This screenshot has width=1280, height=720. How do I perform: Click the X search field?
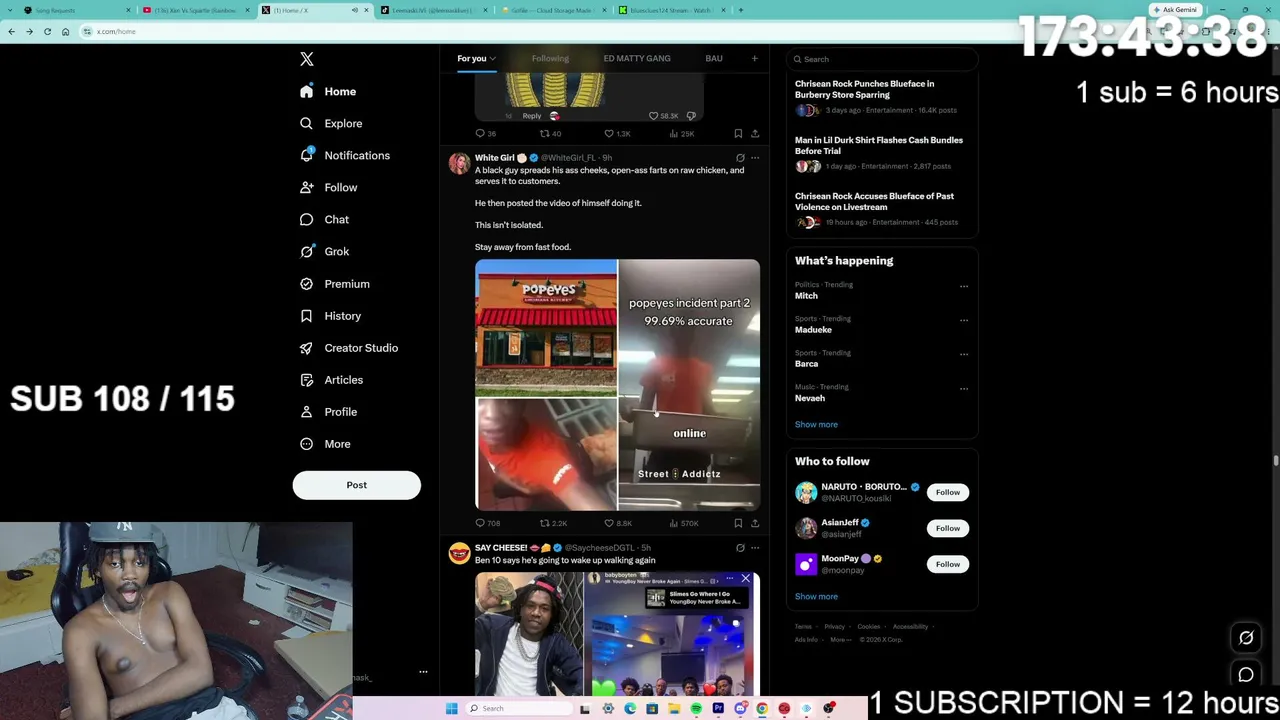pyautogui.click(x=882, y=59)
